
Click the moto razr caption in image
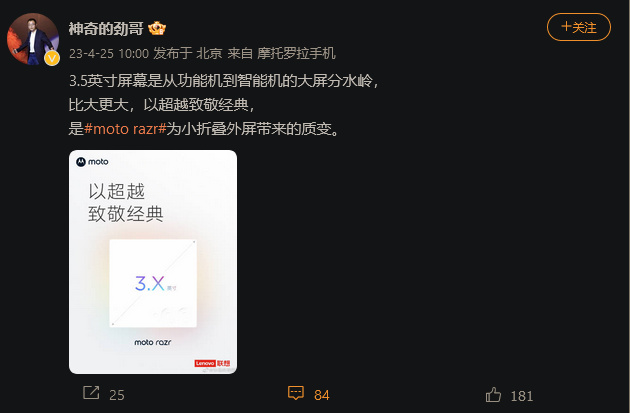(153, 342)
